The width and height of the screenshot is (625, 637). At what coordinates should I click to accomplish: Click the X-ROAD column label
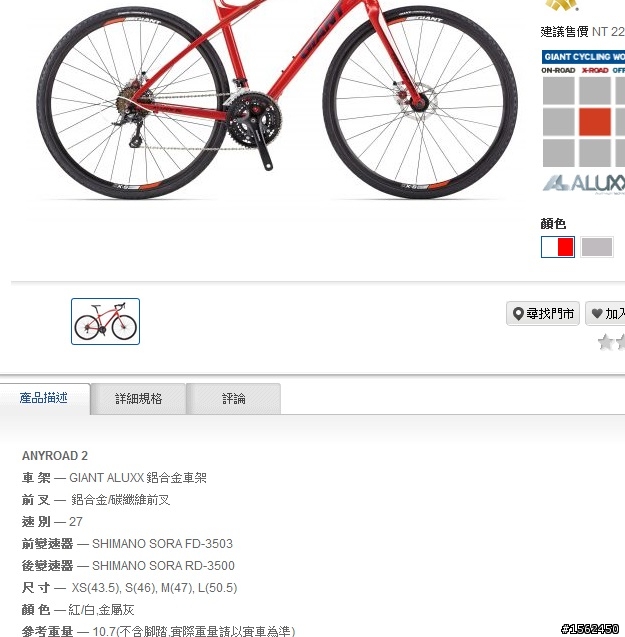pos(595,70)
